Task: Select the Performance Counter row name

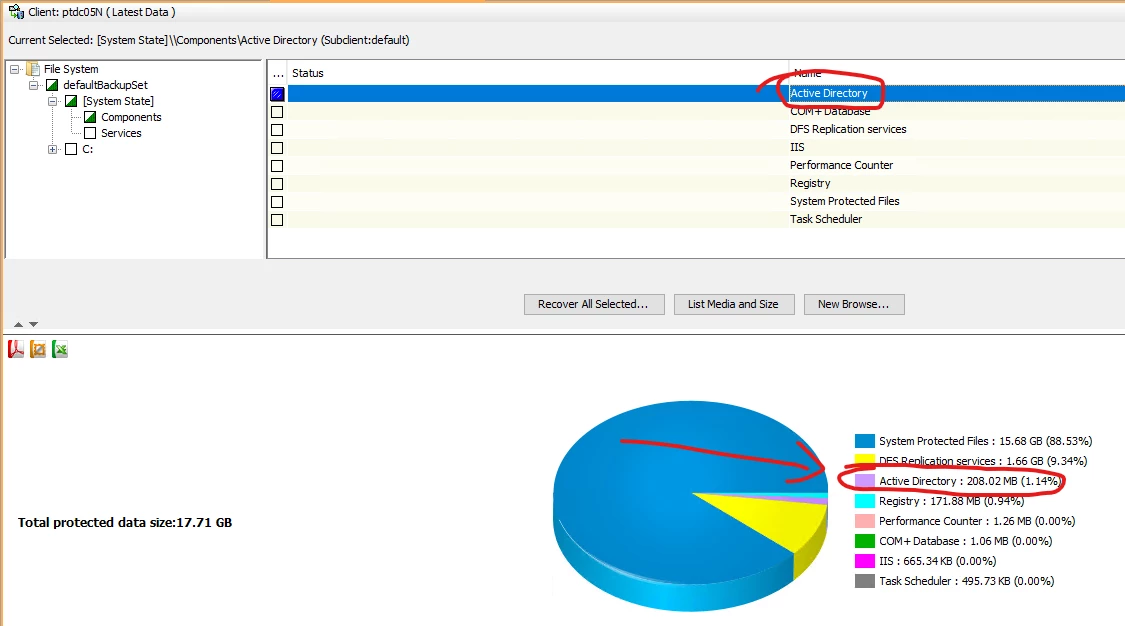Action: (x=842, y=165)
